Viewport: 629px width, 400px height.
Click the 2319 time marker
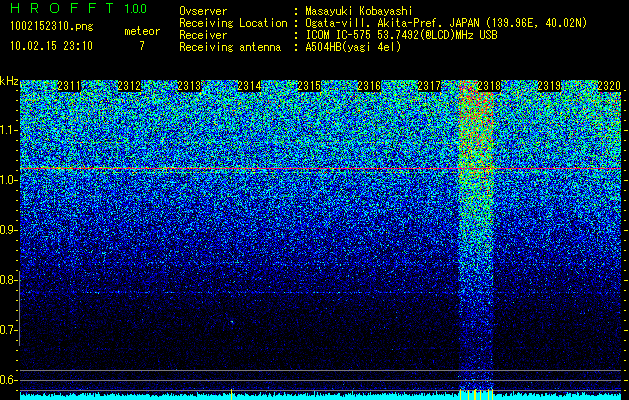click(549, 86)
